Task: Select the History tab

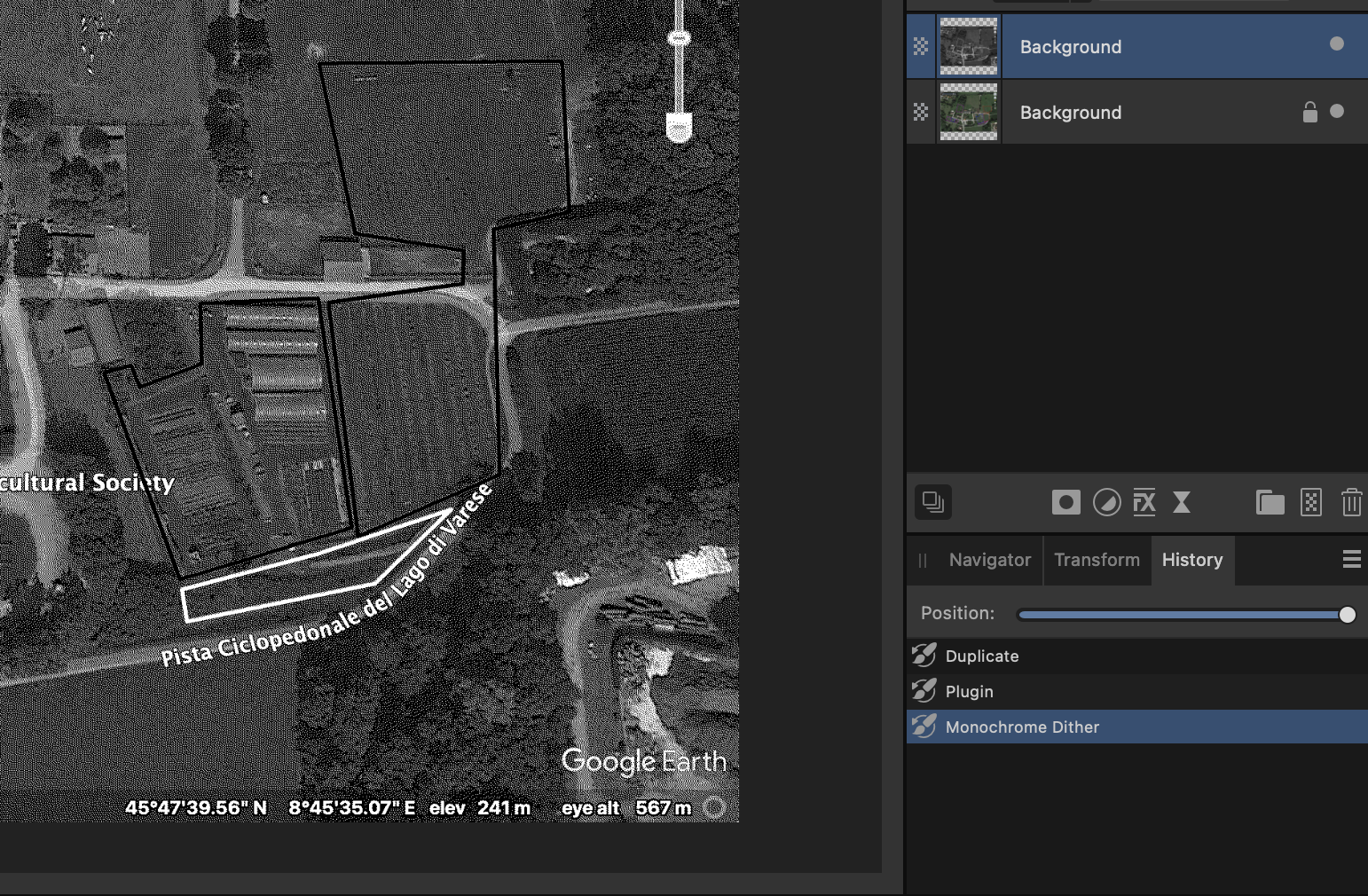Action: point(1191,560)
